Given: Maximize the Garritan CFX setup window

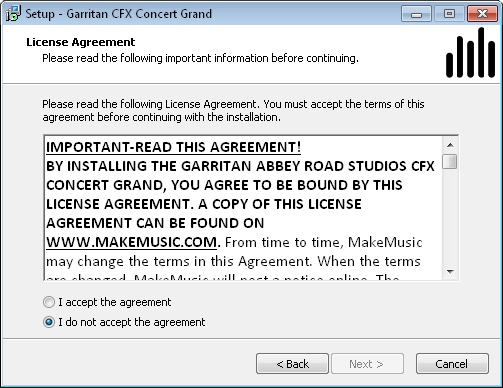Looking at the screenshot, I should (x=449, y=14).
